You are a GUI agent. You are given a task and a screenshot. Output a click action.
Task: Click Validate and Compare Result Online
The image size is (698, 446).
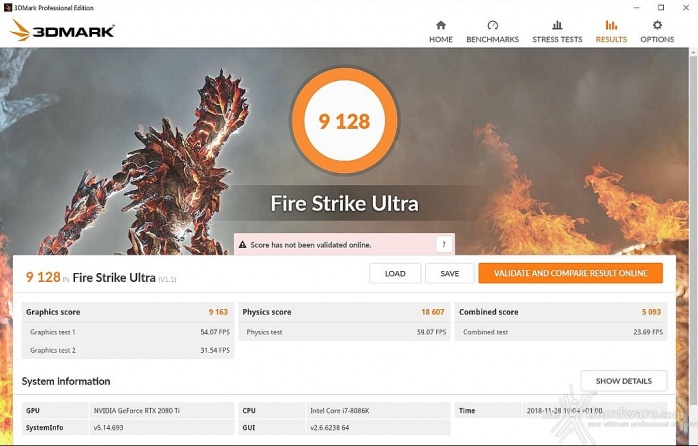tap(570, 273)
